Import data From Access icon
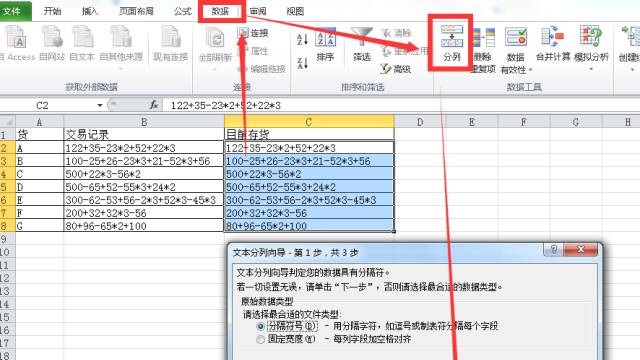Image resolution: width=640 pixels, height=360 pixels. (16, 37)
